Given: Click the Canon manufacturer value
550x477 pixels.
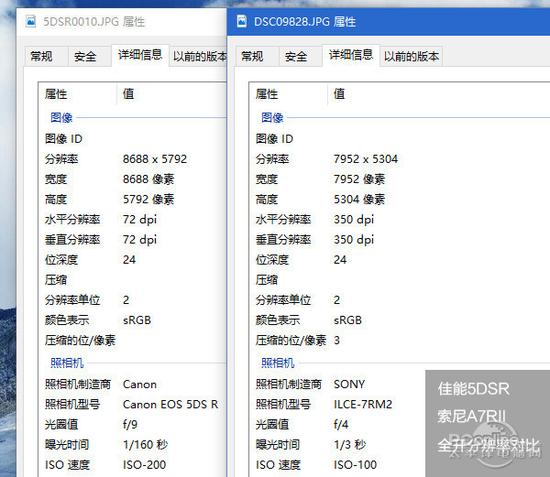Looking at the screenshot, I should point(140,384).
